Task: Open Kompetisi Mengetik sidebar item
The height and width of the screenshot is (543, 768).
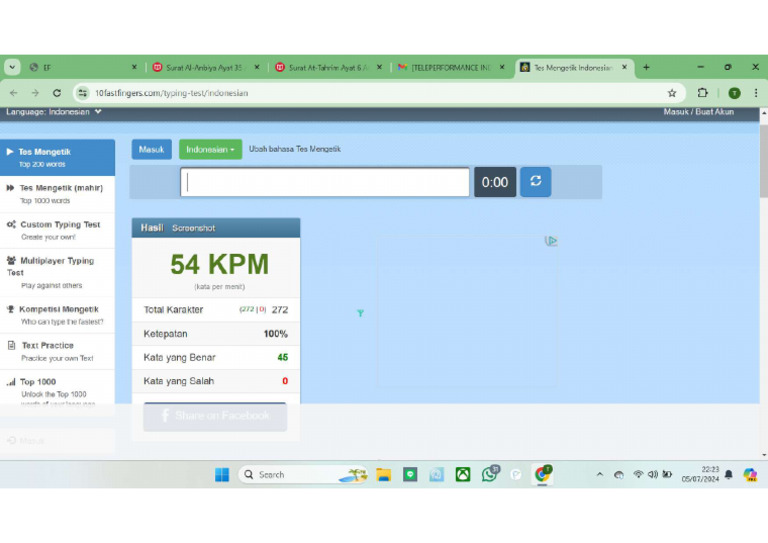Action: [x=57, y=315]
